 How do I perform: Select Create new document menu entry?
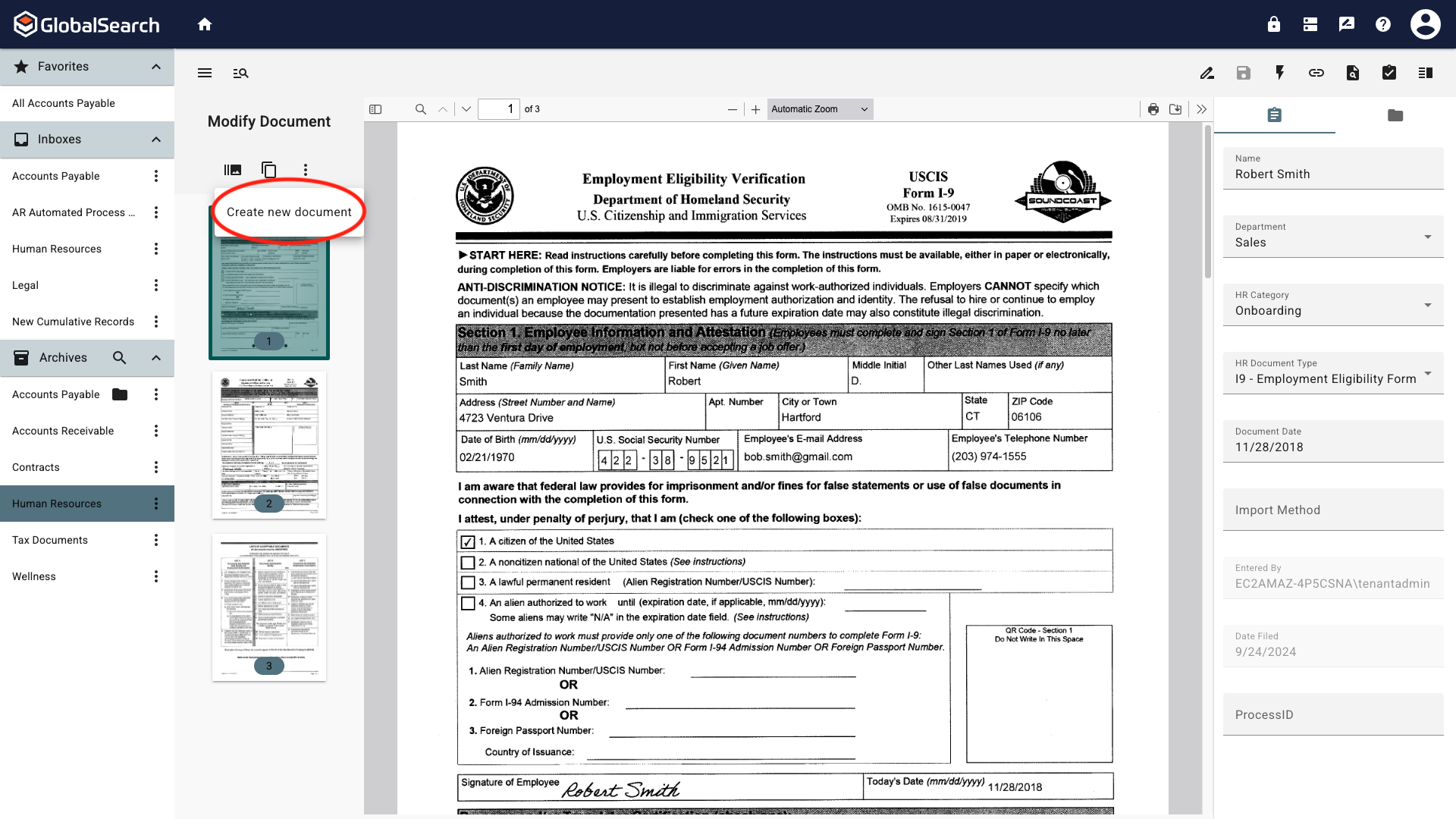point(288,212)
